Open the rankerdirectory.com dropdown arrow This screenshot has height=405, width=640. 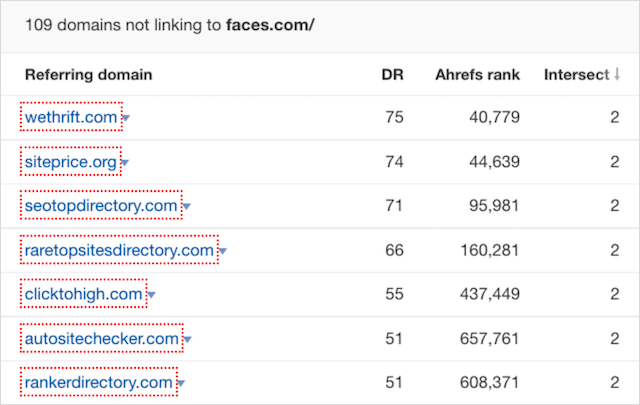pyautogui.click(x=181, y=383)
